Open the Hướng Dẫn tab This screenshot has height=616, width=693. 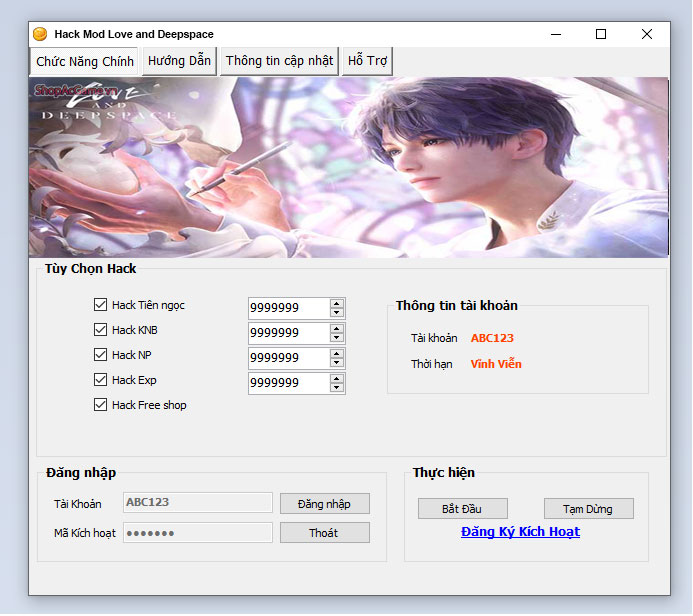[x=179, y=61]
